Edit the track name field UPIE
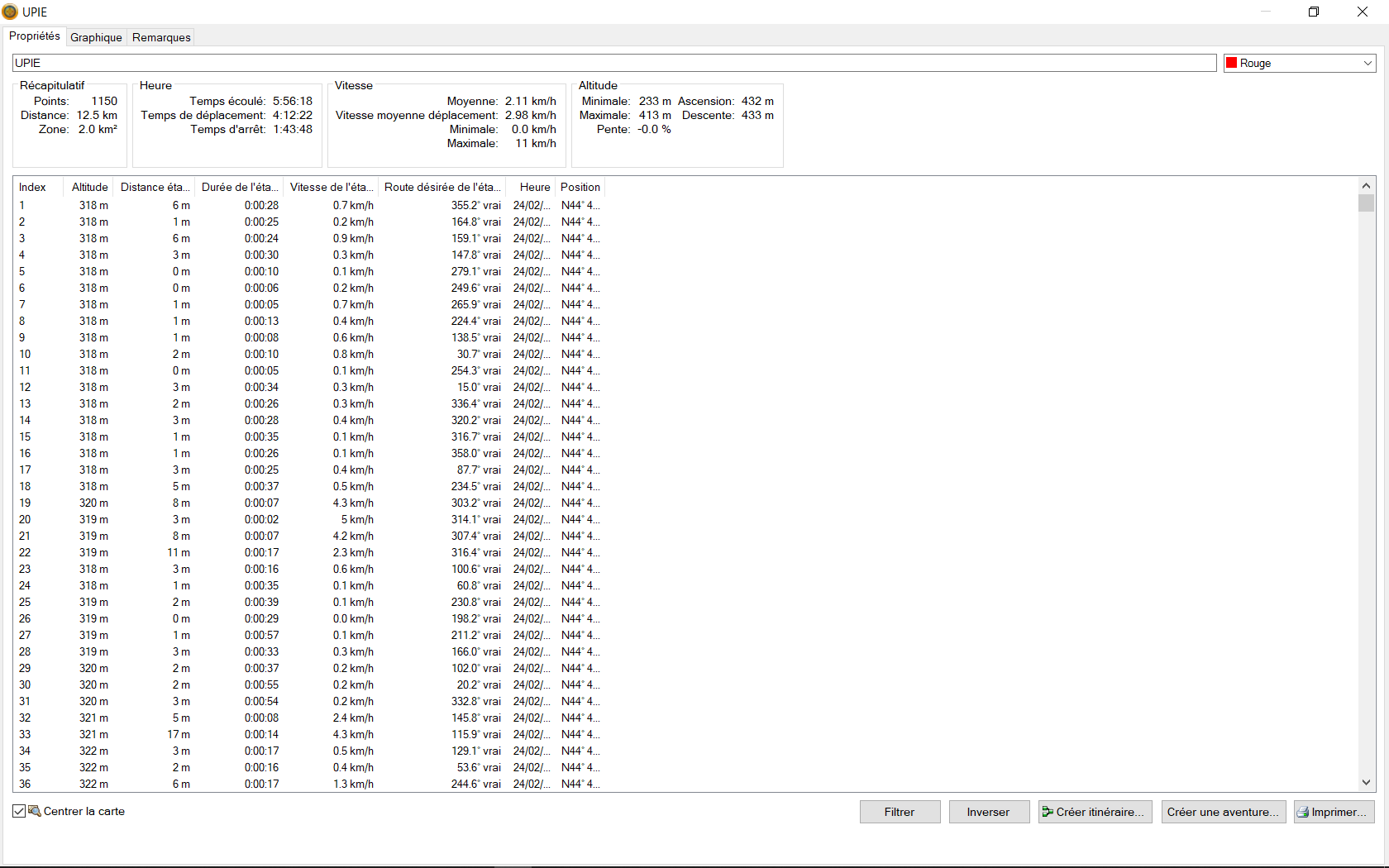This screenshot has height=868, width=1389. coord(614,63)
